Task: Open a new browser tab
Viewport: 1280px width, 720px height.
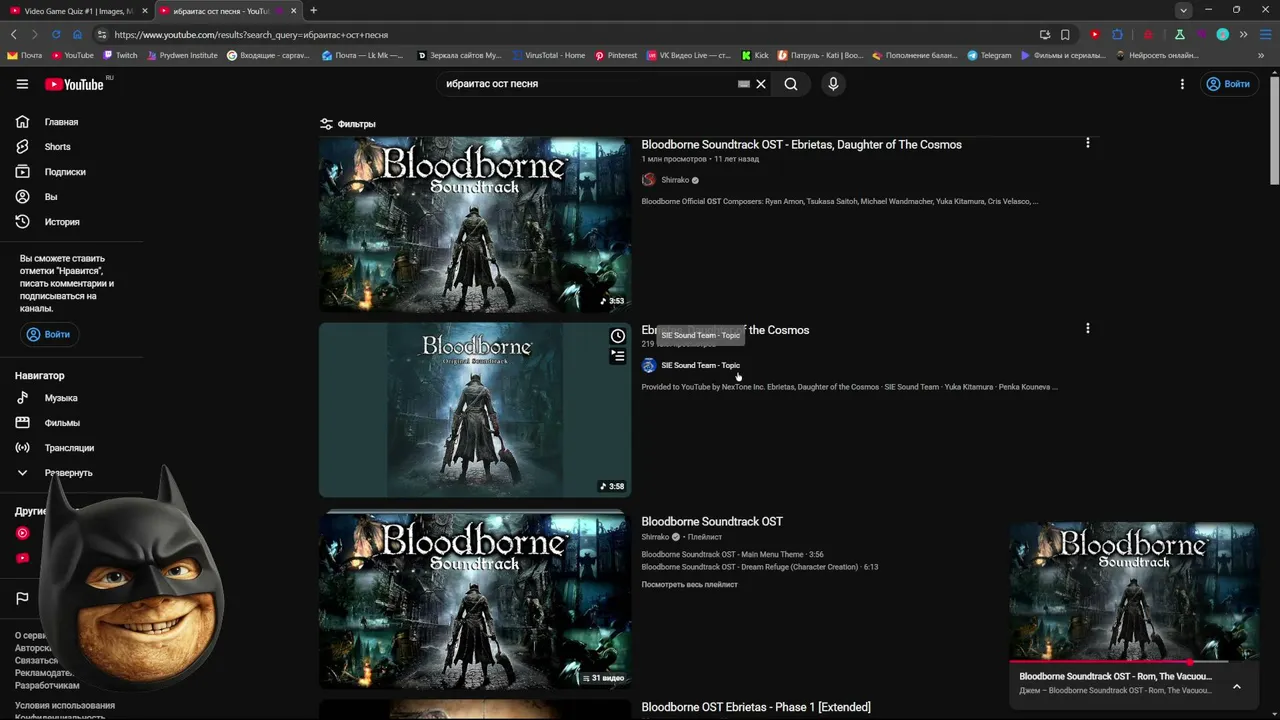Action: [313, 11]
